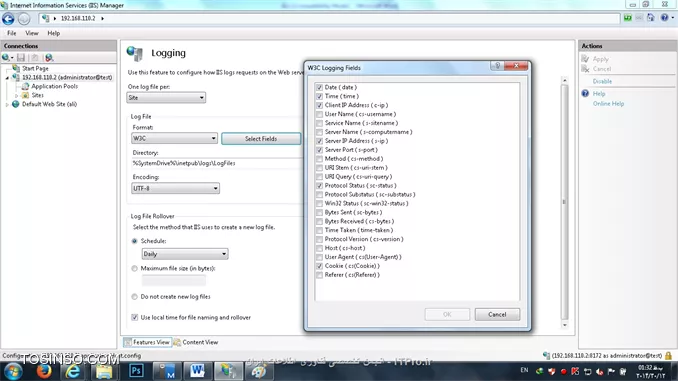Viewport: 678px width, 381px height.
Task: Open Firefox from the taskbar
Action: [44, 371]
